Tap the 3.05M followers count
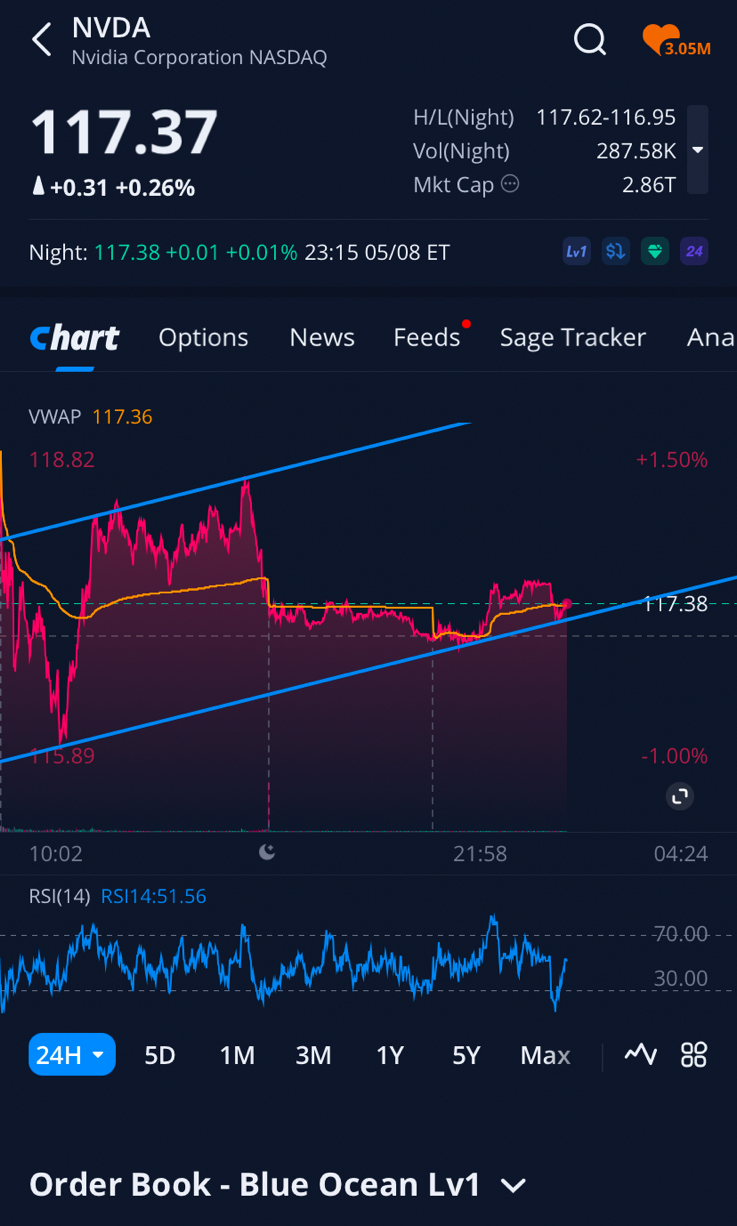Image resolution: width=737 pixels, height=1226 pixels. tap(688, 48)
